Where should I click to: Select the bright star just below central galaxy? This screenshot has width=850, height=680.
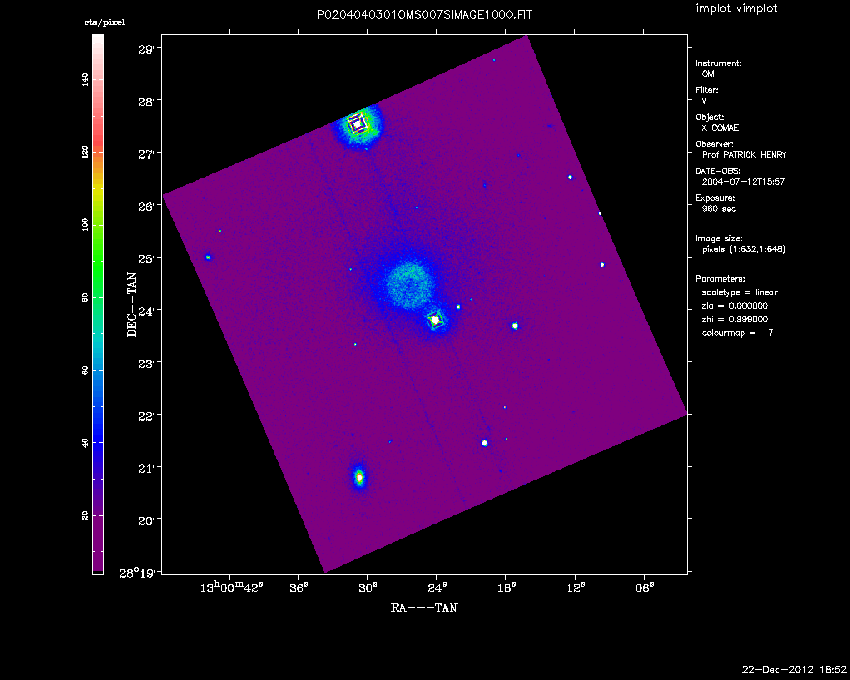click(436, 320)
